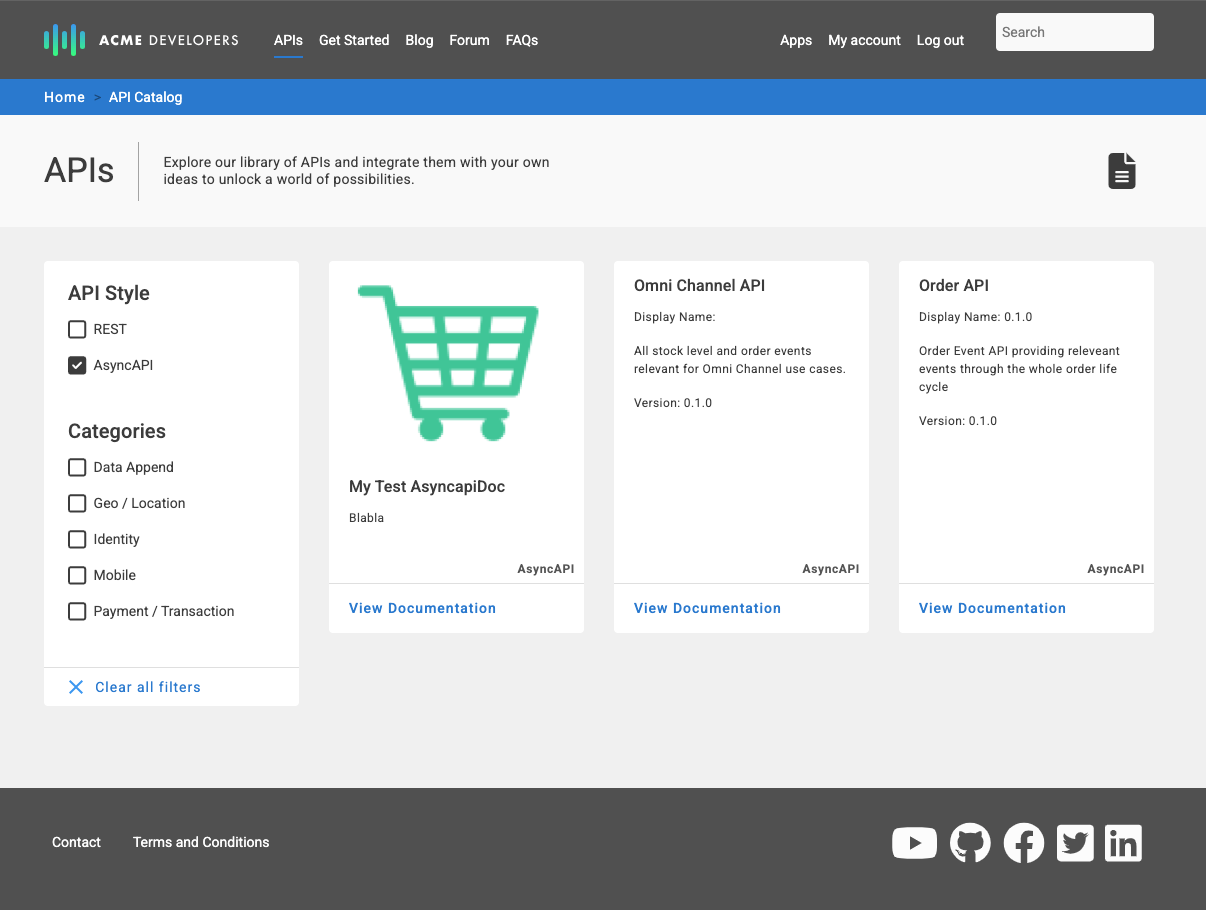Open the Get Started nav item

point(354,40)
